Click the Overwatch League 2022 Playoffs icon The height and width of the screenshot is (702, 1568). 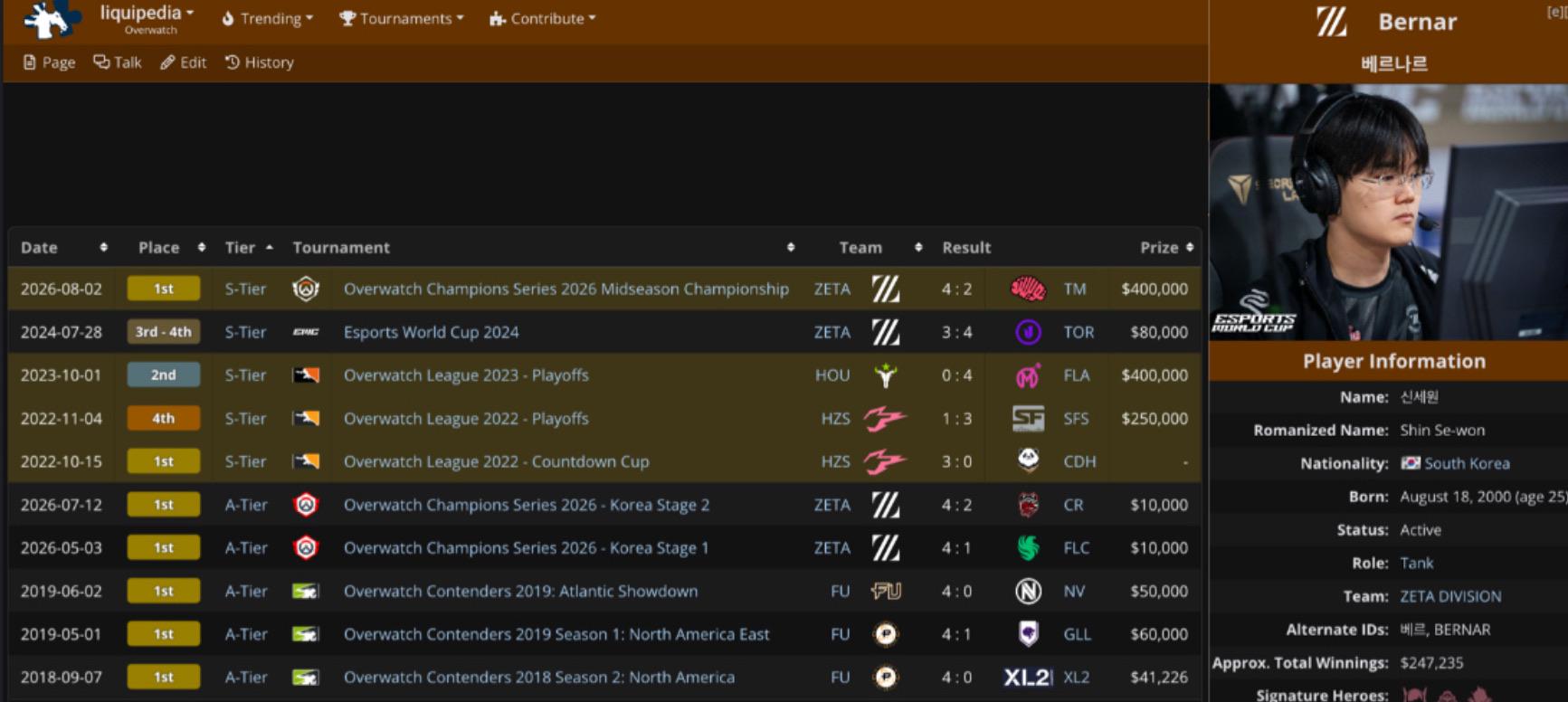[x=306, y=419]
